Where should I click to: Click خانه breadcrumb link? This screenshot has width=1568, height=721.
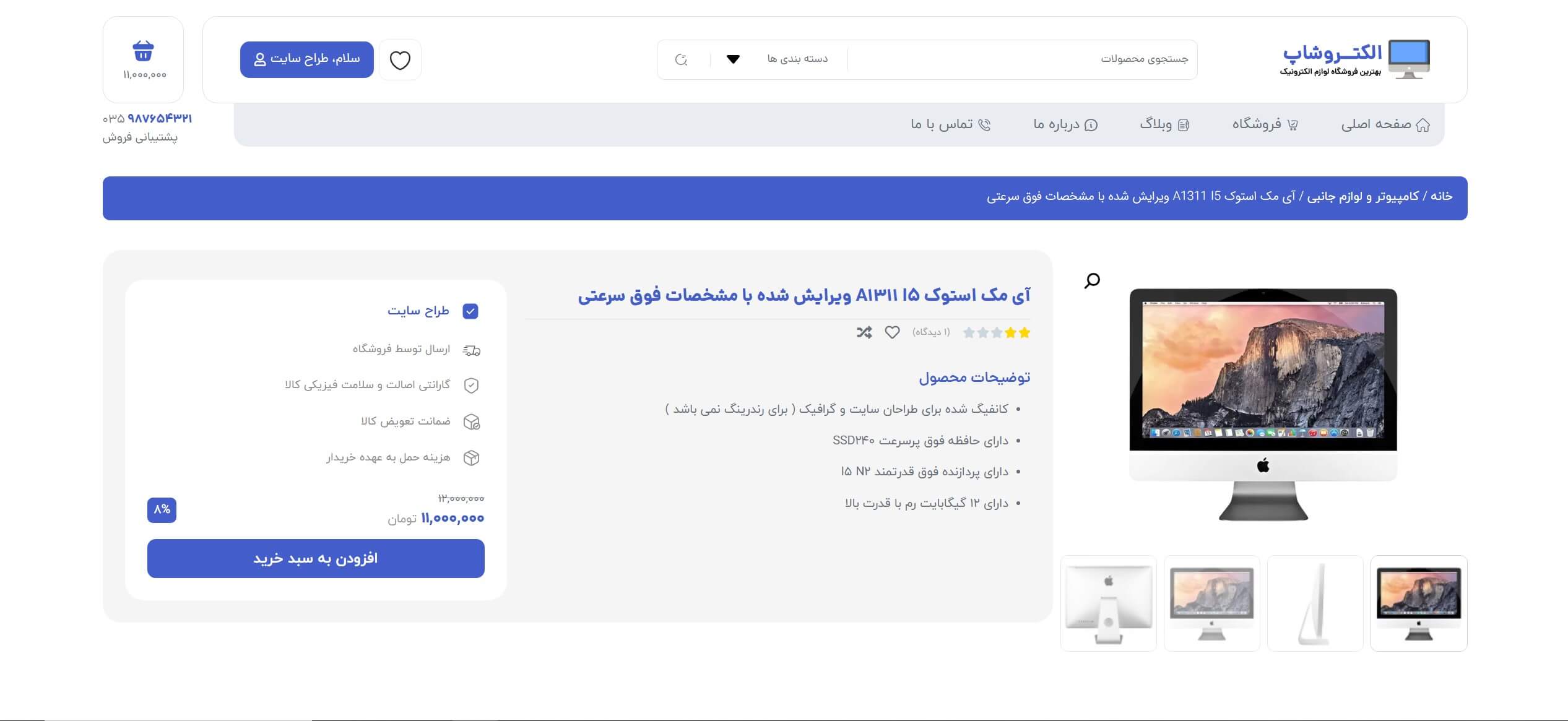[x=1441, y=196]
